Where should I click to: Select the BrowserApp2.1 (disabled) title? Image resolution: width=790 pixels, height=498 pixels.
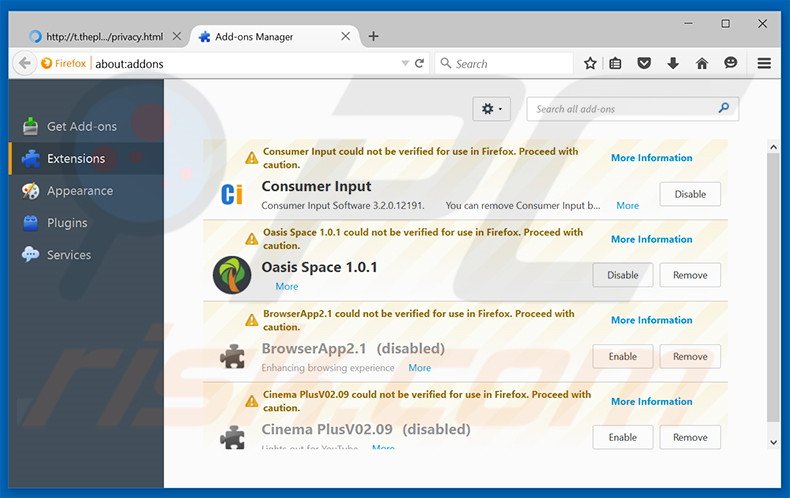click(x=353, y=349)
